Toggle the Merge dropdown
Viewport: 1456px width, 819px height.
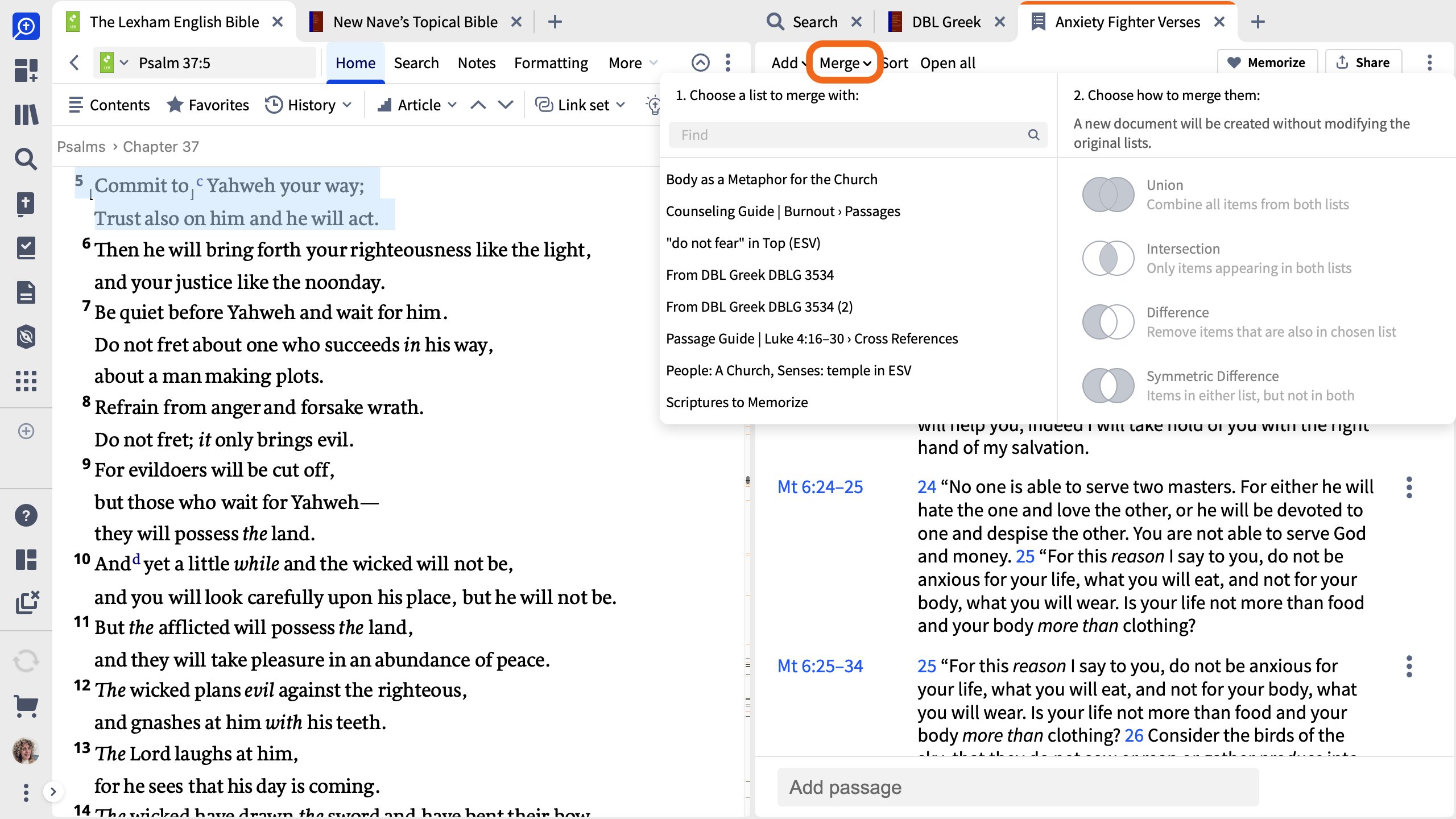[x=845, y=63]
